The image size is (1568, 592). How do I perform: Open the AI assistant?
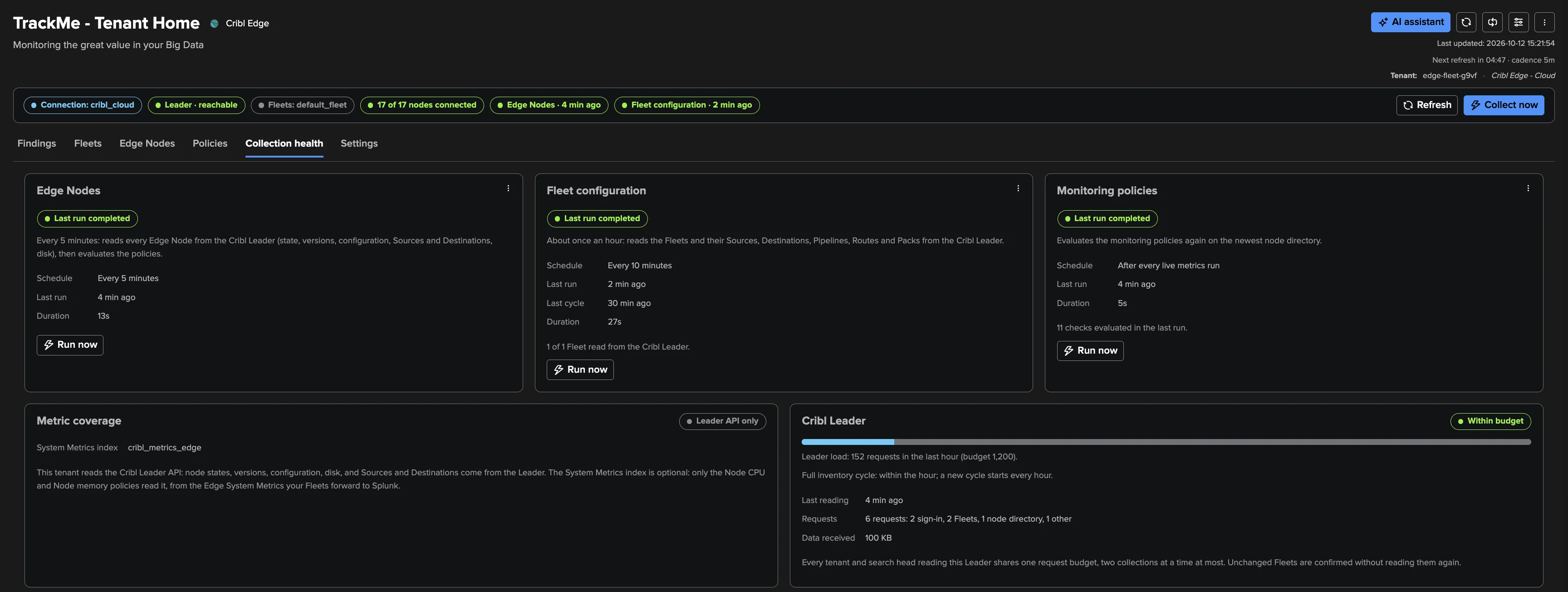coord(1410,22)
